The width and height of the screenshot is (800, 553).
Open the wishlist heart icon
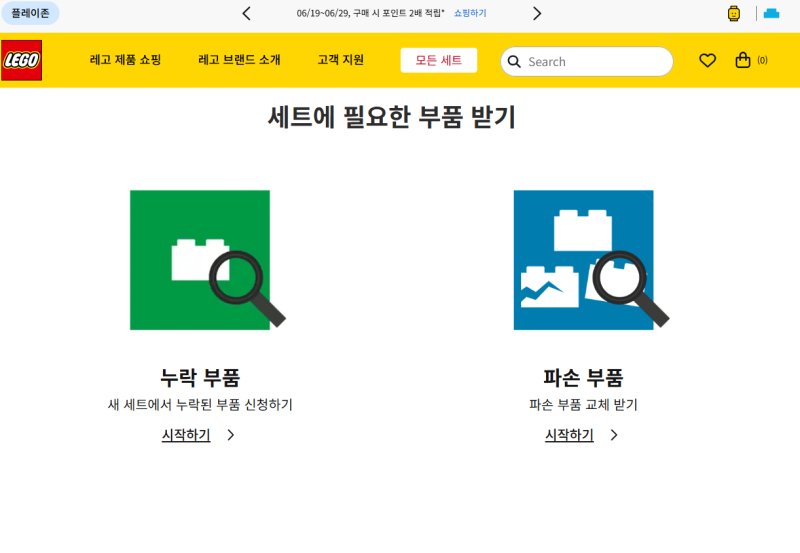[x=707, y=61]
